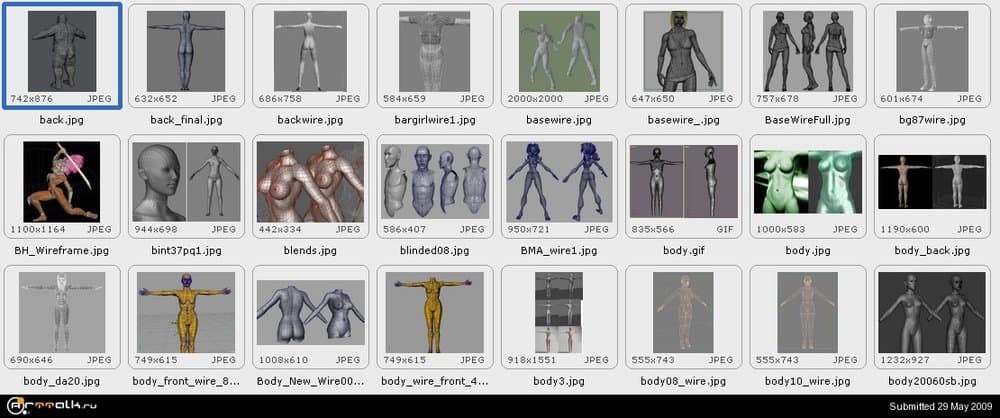Image resolution: width=1000 pixels, height=418 pixels.
Task: Open the body_wire_front_4 image thumbnail
Action: click(x=435, y=313)
